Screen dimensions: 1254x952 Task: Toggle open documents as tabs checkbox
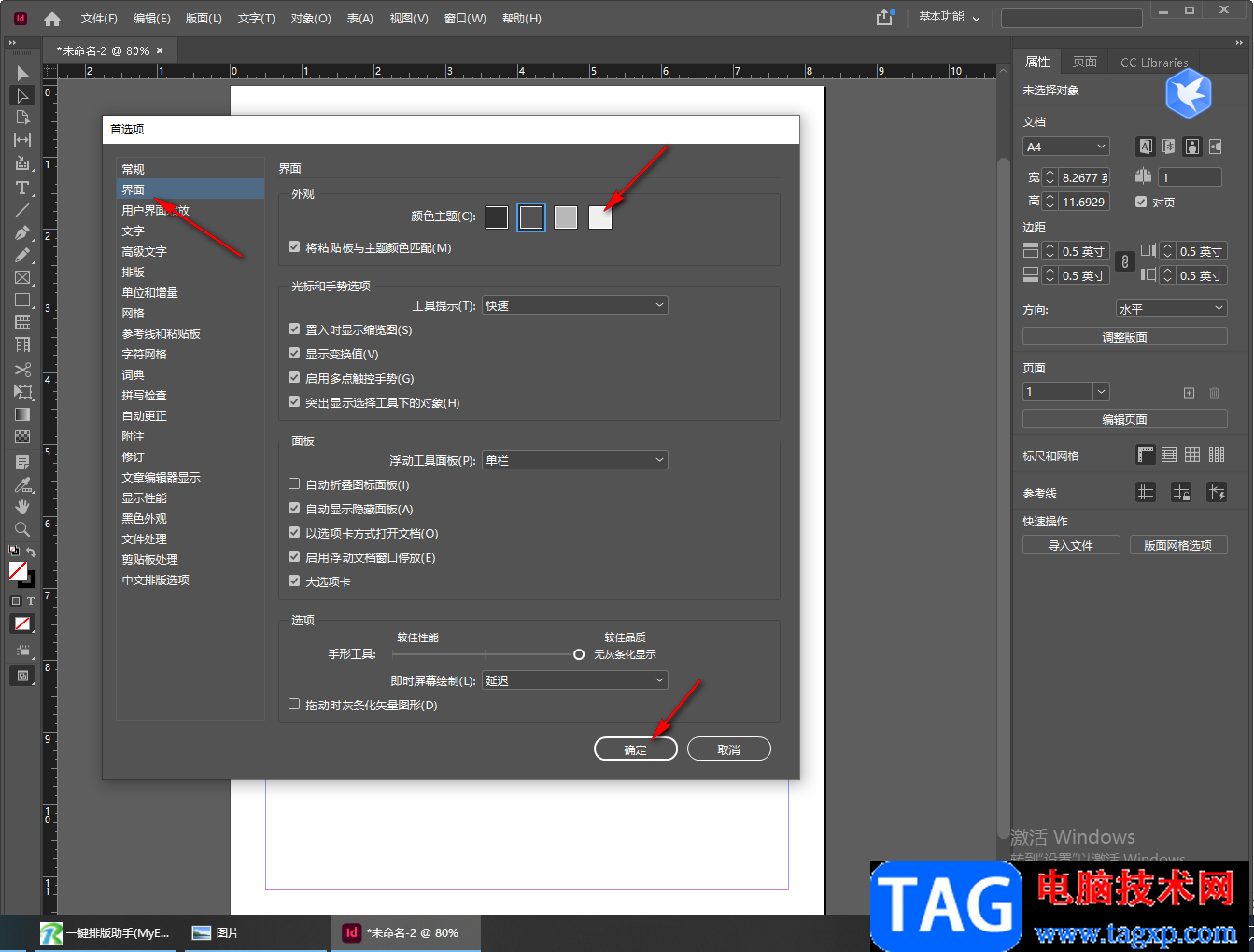[x=294, y=533]
